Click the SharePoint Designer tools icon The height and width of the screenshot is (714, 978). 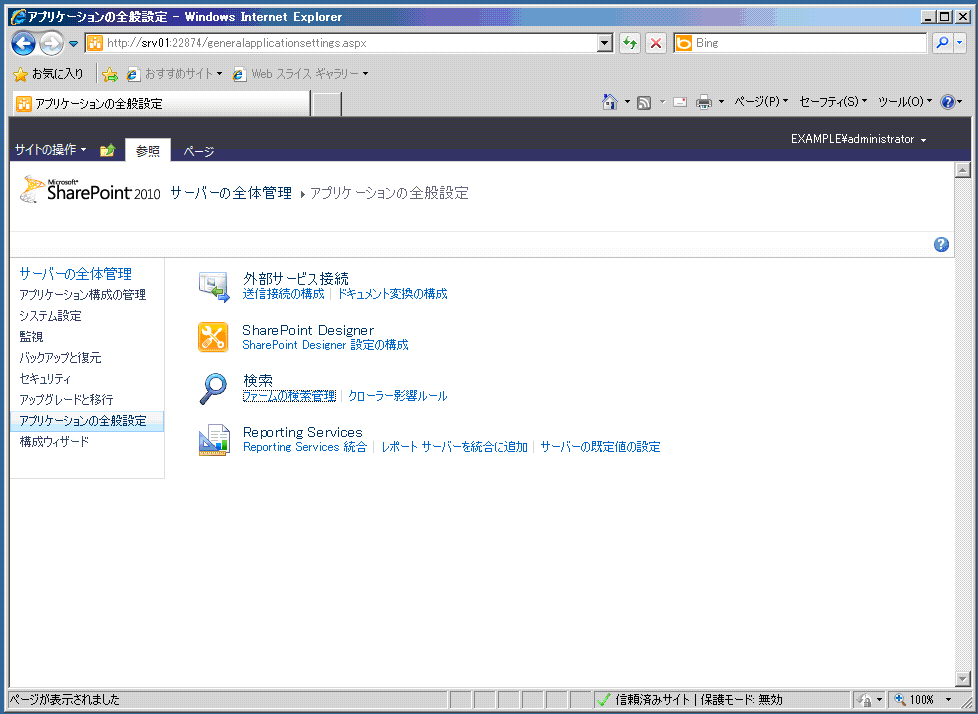(x=213, y=337)
